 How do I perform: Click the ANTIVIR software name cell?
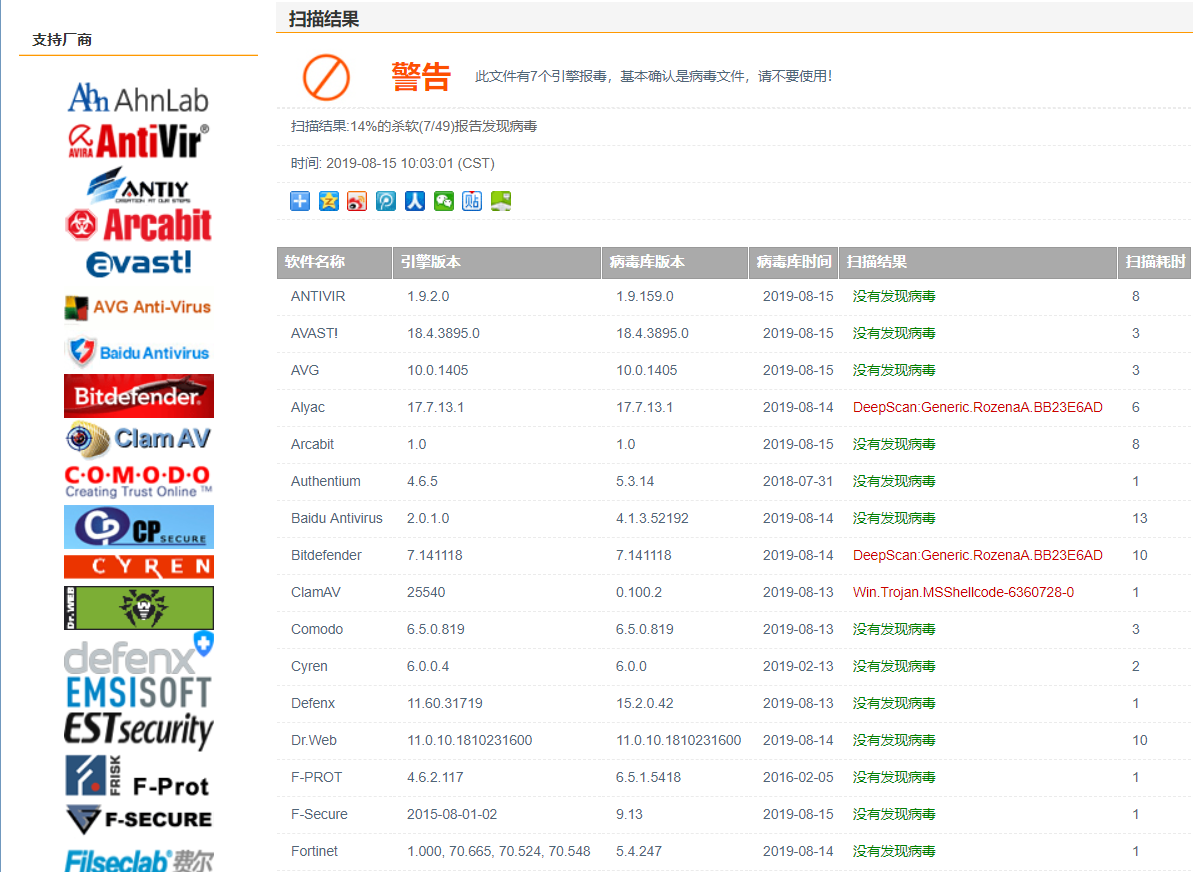coord(318,296)
